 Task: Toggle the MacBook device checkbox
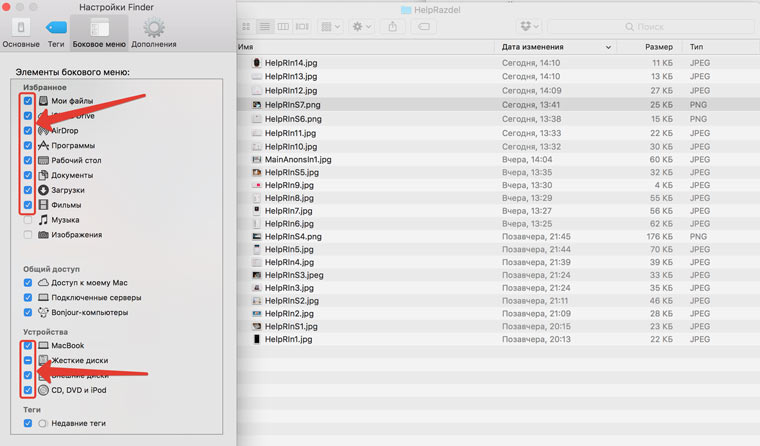click(28, 346)
